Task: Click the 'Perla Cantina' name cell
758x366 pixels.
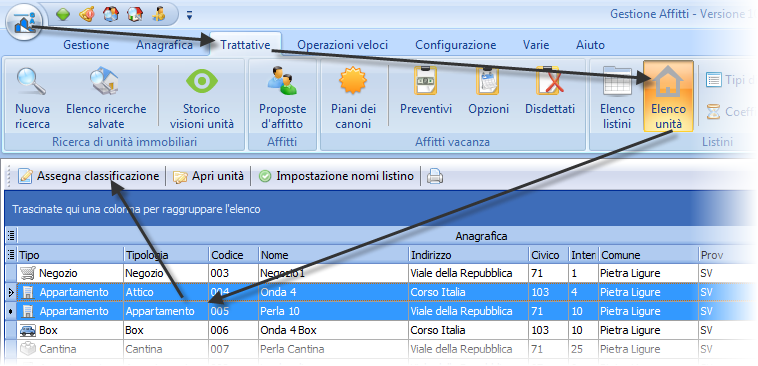Action: tap(334, 349)
